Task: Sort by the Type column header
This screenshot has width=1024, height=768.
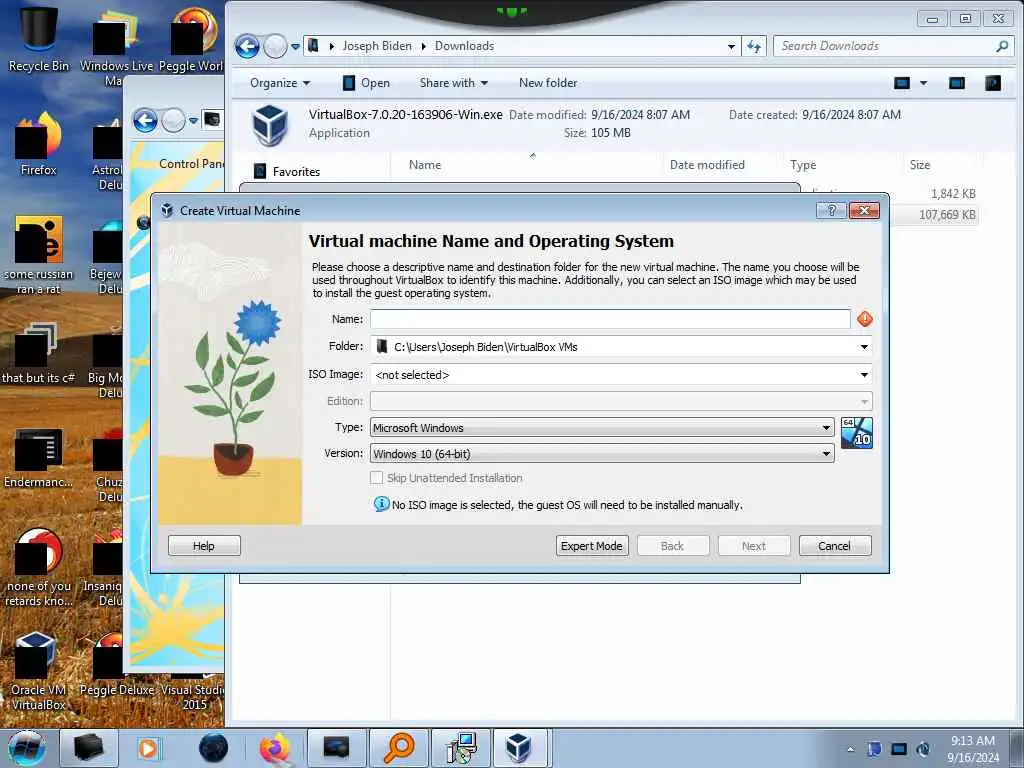Action: (x=803, y=165)
